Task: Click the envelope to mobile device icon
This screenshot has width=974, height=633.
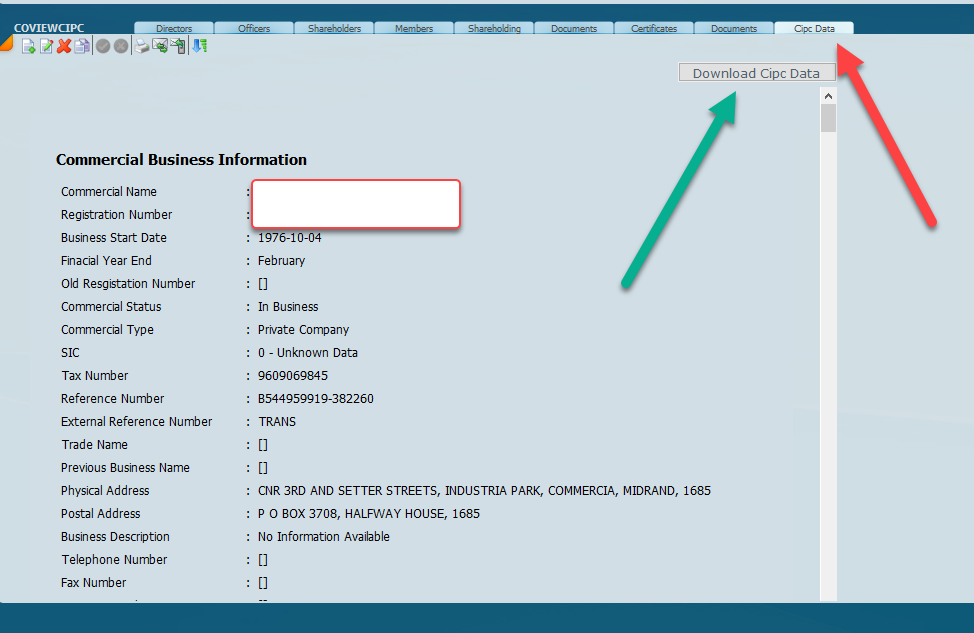Action: coord(178,47)
